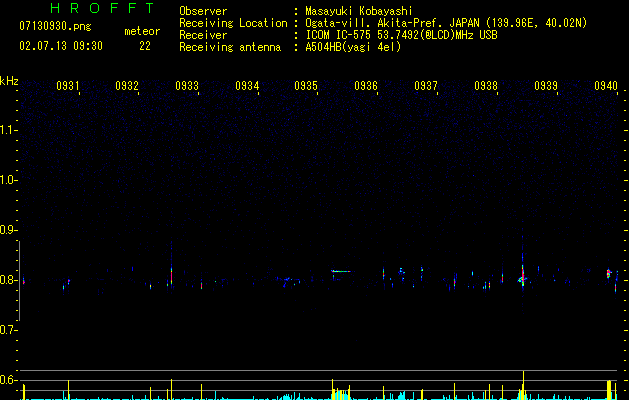Click the Receiving antenna label

point(230,47)
